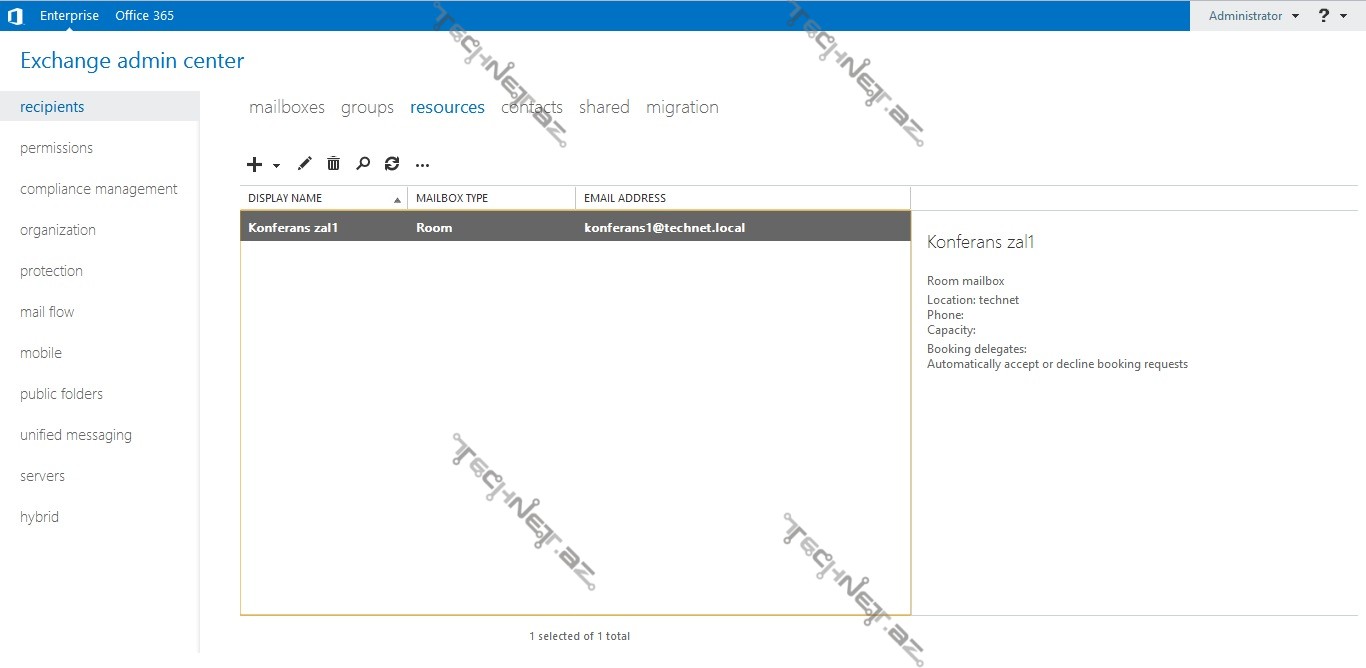Screen dimensions: 1366x668
Task: Click the add new resource plus icon
Action: pyautogui.click(x=254, y=164)
